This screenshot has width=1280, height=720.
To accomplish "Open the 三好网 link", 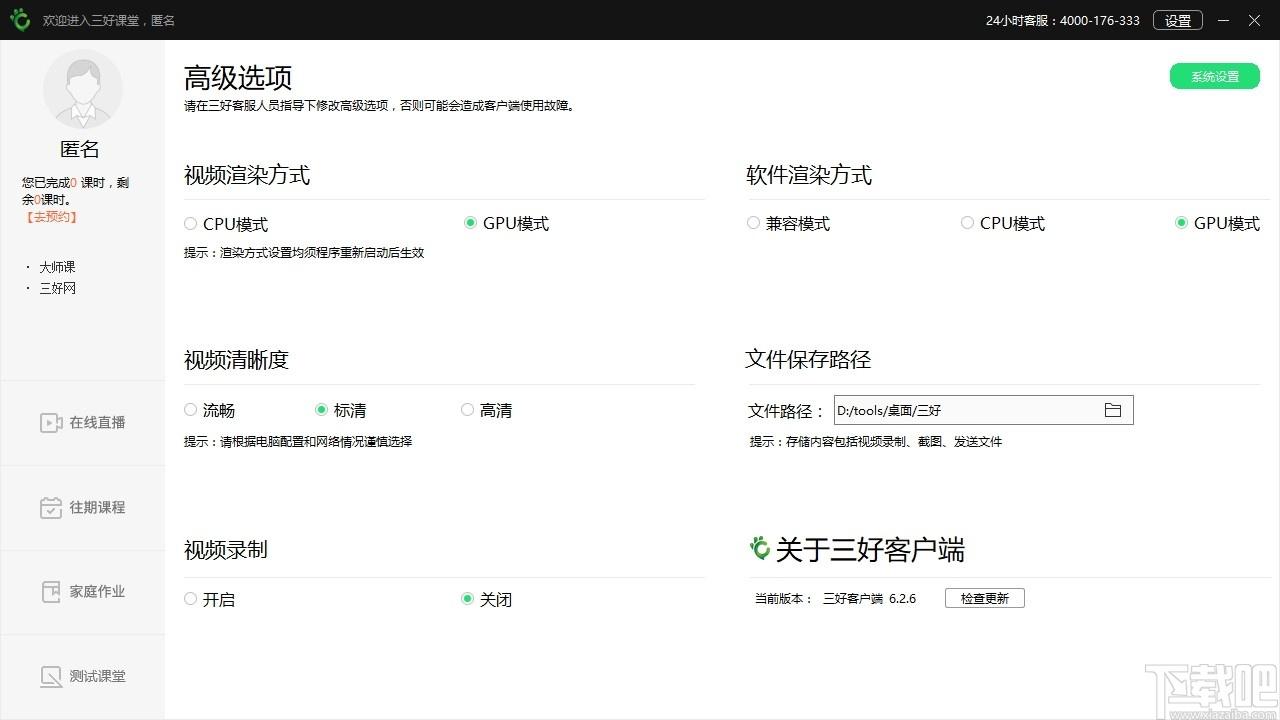I will tap(57, 288).
